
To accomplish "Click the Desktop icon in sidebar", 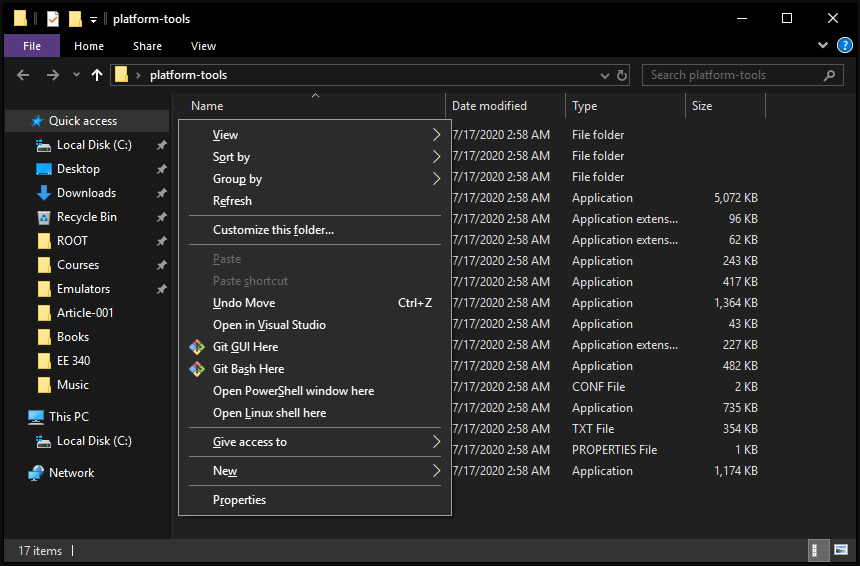I will pos(44,169).
